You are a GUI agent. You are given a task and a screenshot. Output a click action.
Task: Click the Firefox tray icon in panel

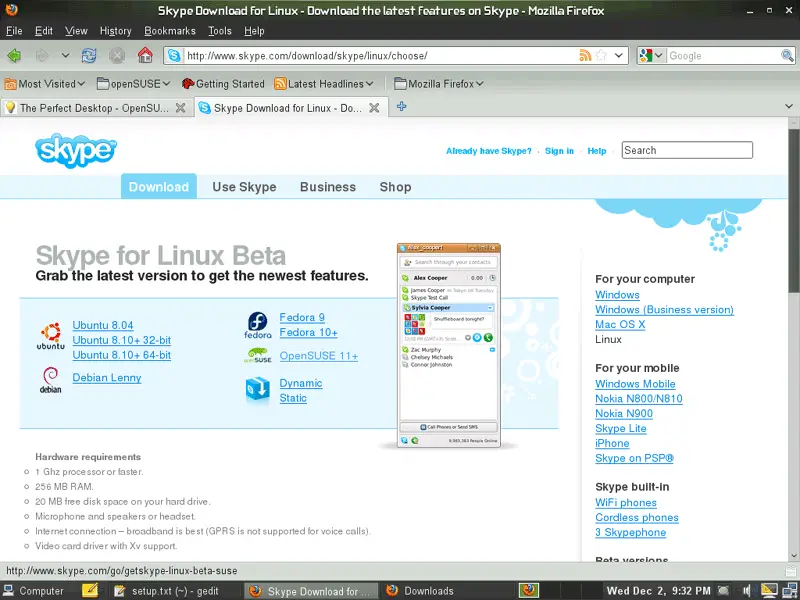529,590
